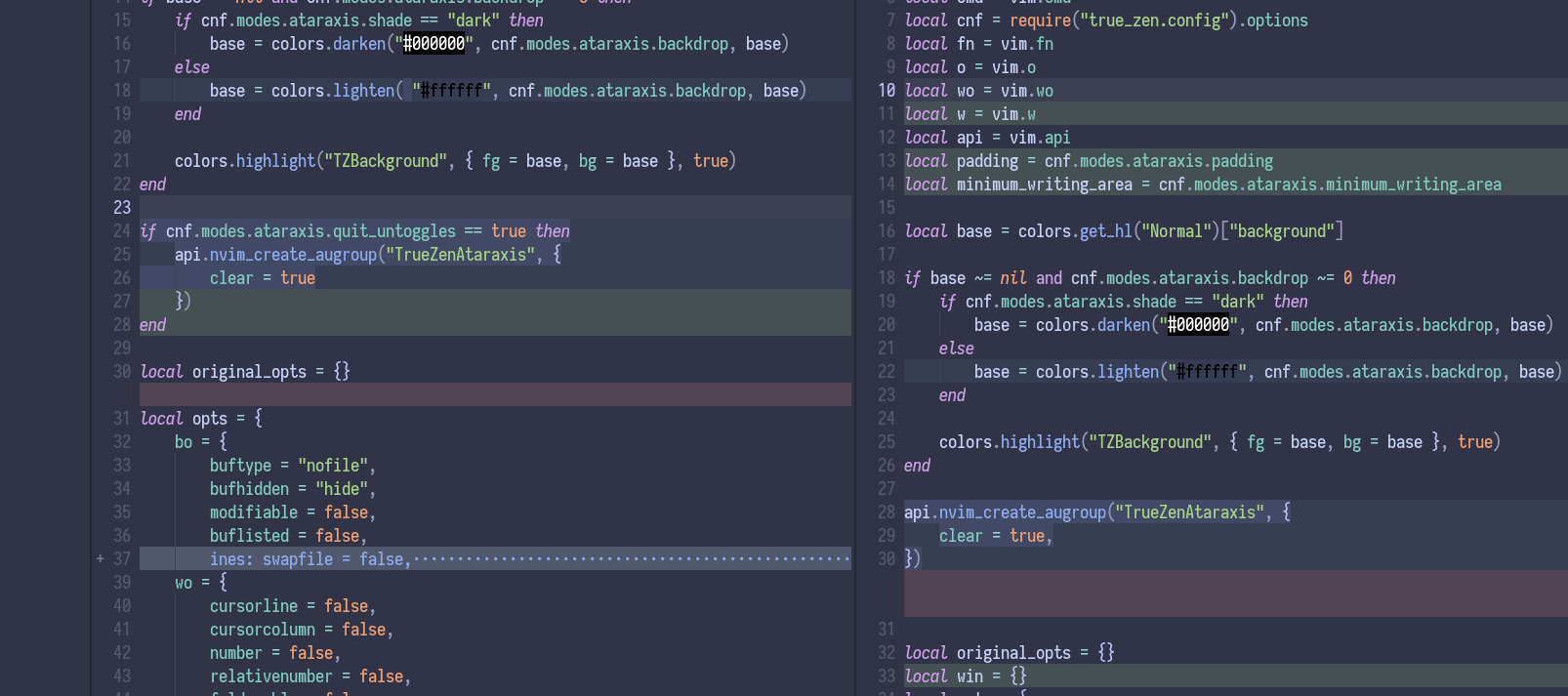Click "buflisted = false," line
The height and width of the screenshot is (696, 1568).
(289, 536)
